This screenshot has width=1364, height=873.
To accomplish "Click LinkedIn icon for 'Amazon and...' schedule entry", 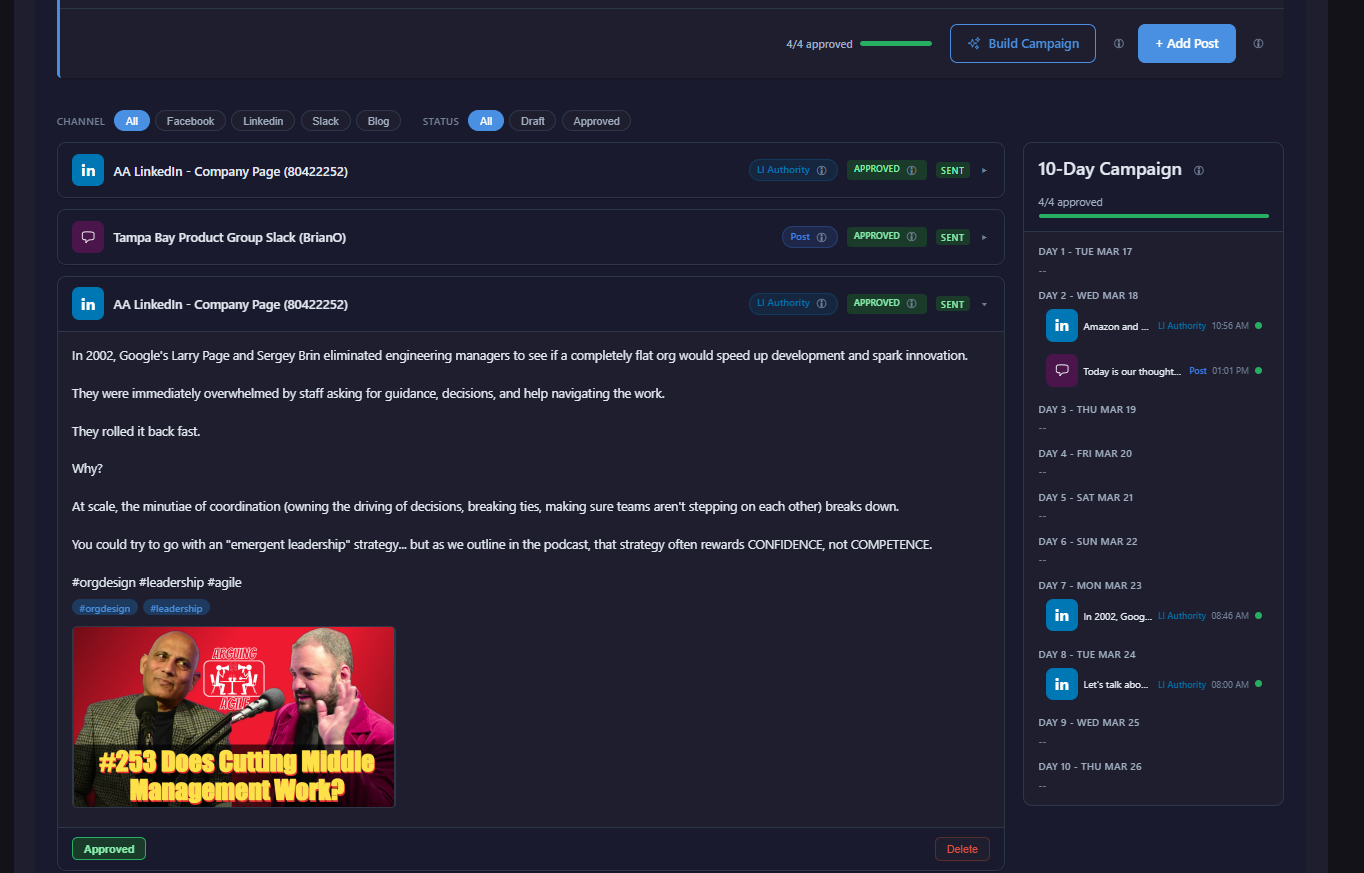I will 1062,326.
